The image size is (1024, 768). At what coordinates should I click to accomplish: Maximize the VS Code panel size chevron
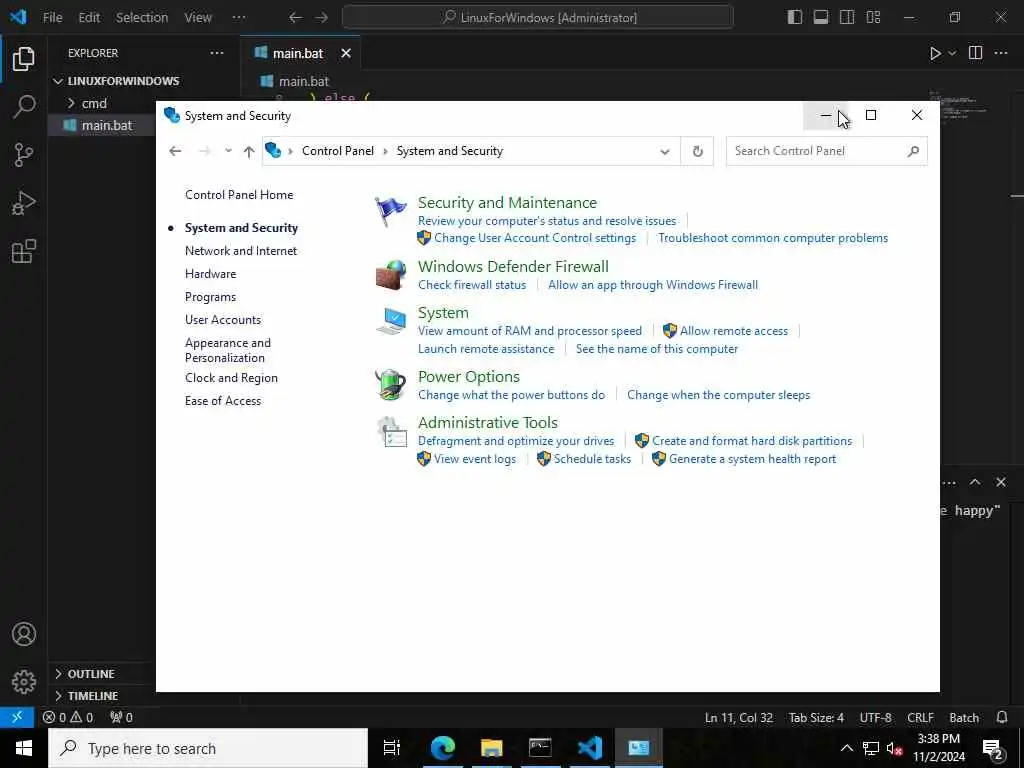coord(975,482)
